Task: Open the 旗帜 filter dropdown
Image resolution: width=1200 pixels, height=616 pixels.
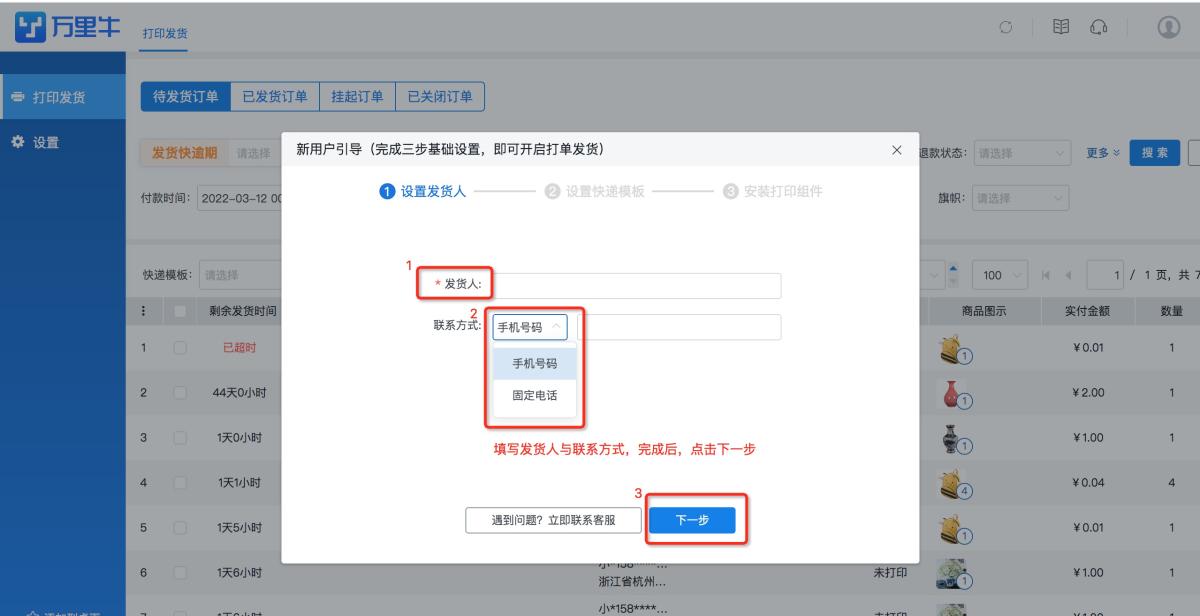Action: click(1019, 198)
